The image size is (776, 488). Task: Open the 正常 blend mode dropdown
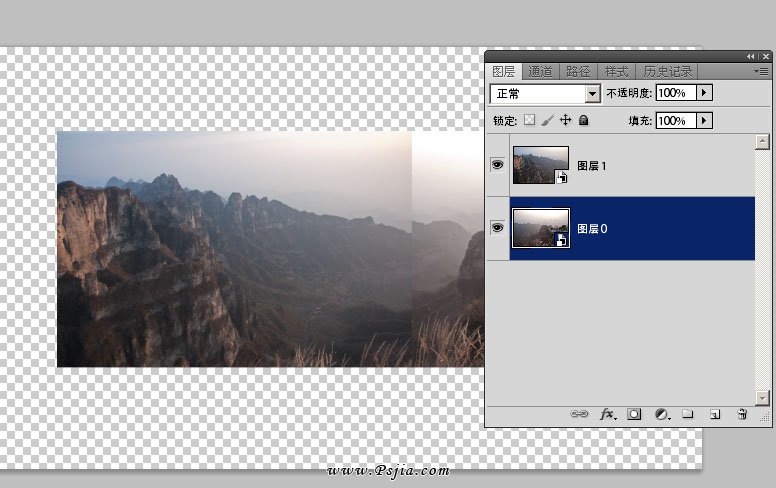[x=546, y=94]
